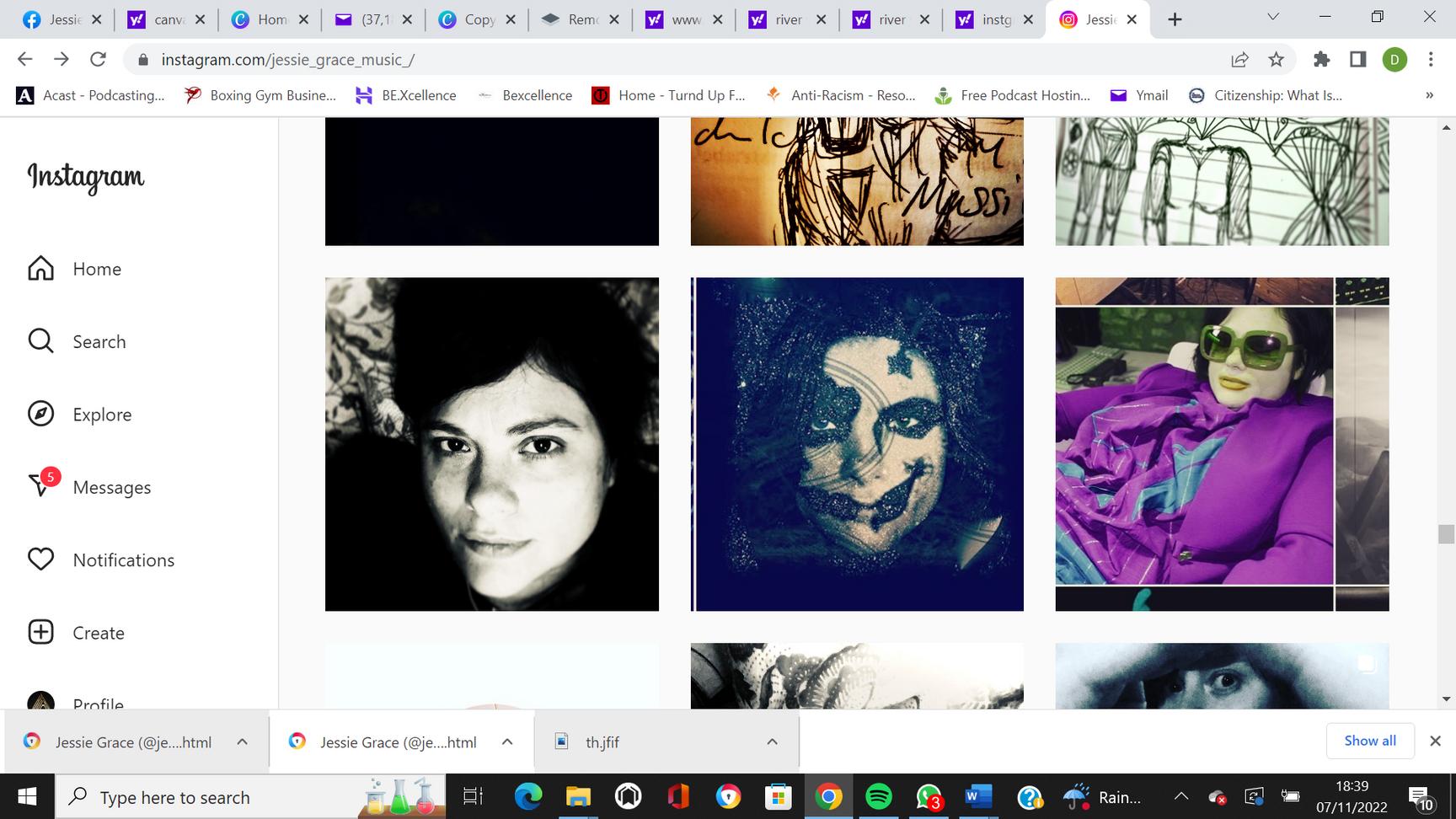Viewport: 1456px width, 819px height.
Task: Toggle Chrome side panel icon
Action: coord(1357,59)
